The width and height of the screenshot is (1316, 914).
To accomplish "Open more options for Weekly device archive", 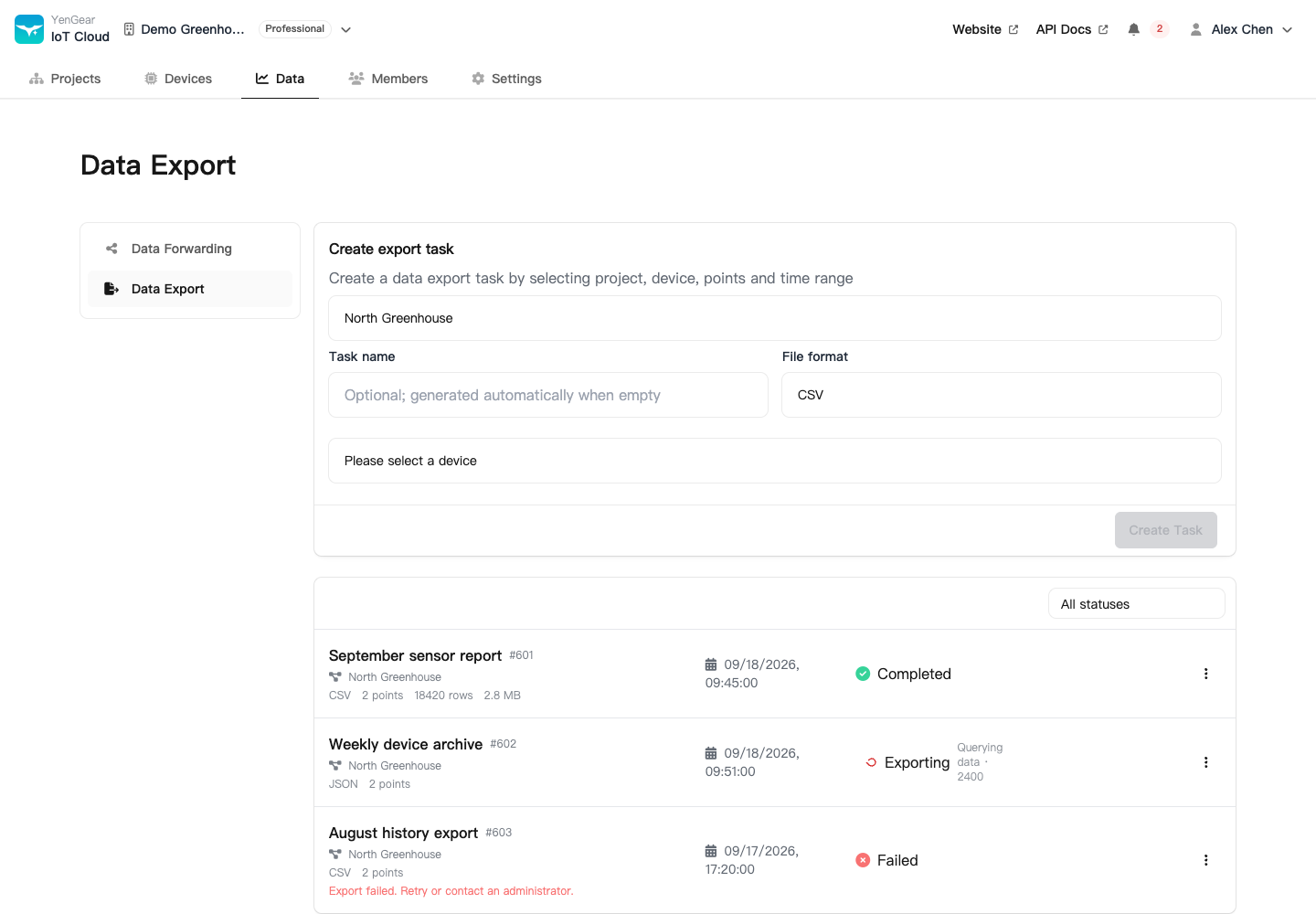I will (x=1205, y=762).
